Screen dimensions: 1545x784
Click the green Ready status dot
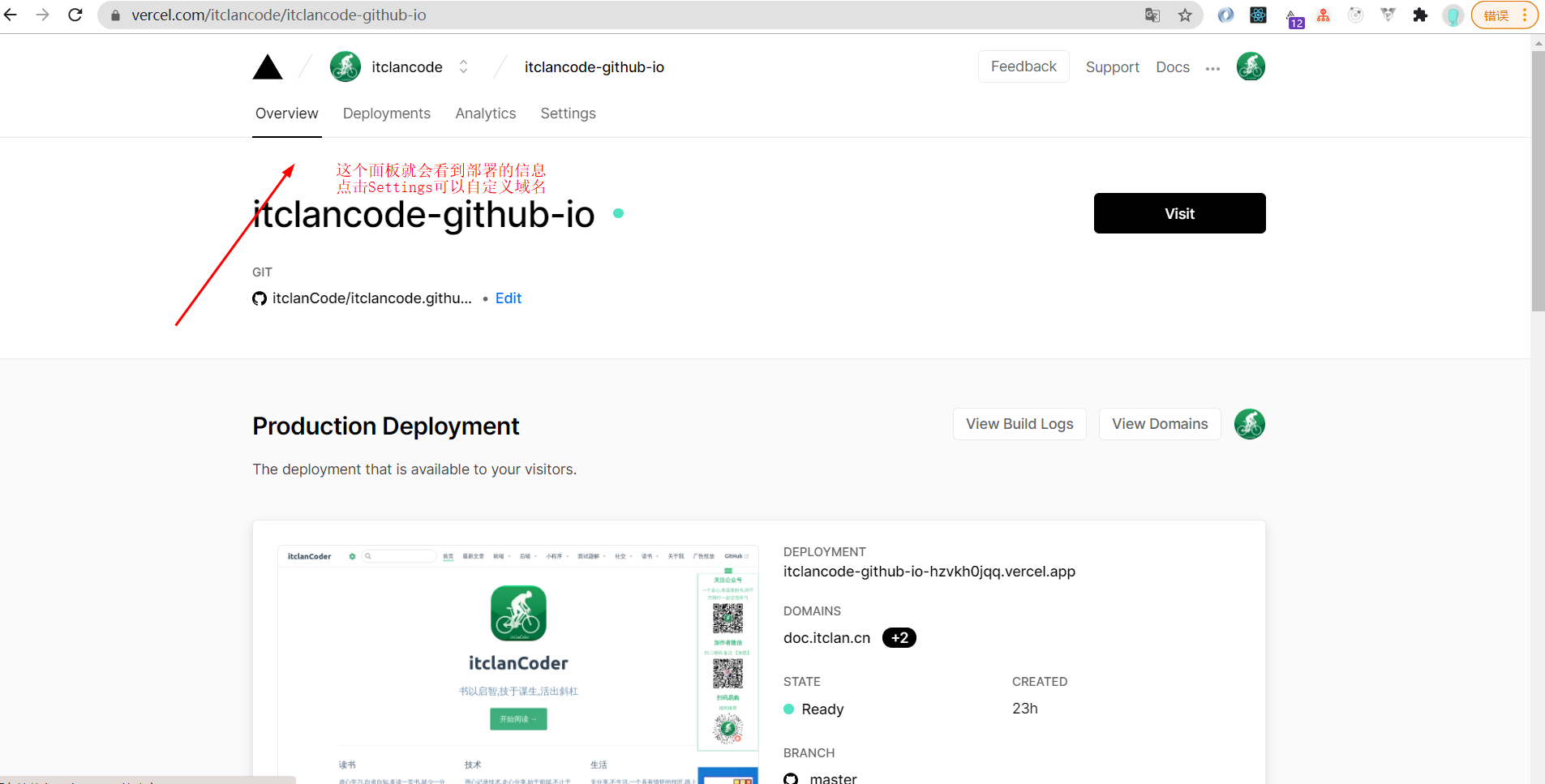click(x=788, y=709)
